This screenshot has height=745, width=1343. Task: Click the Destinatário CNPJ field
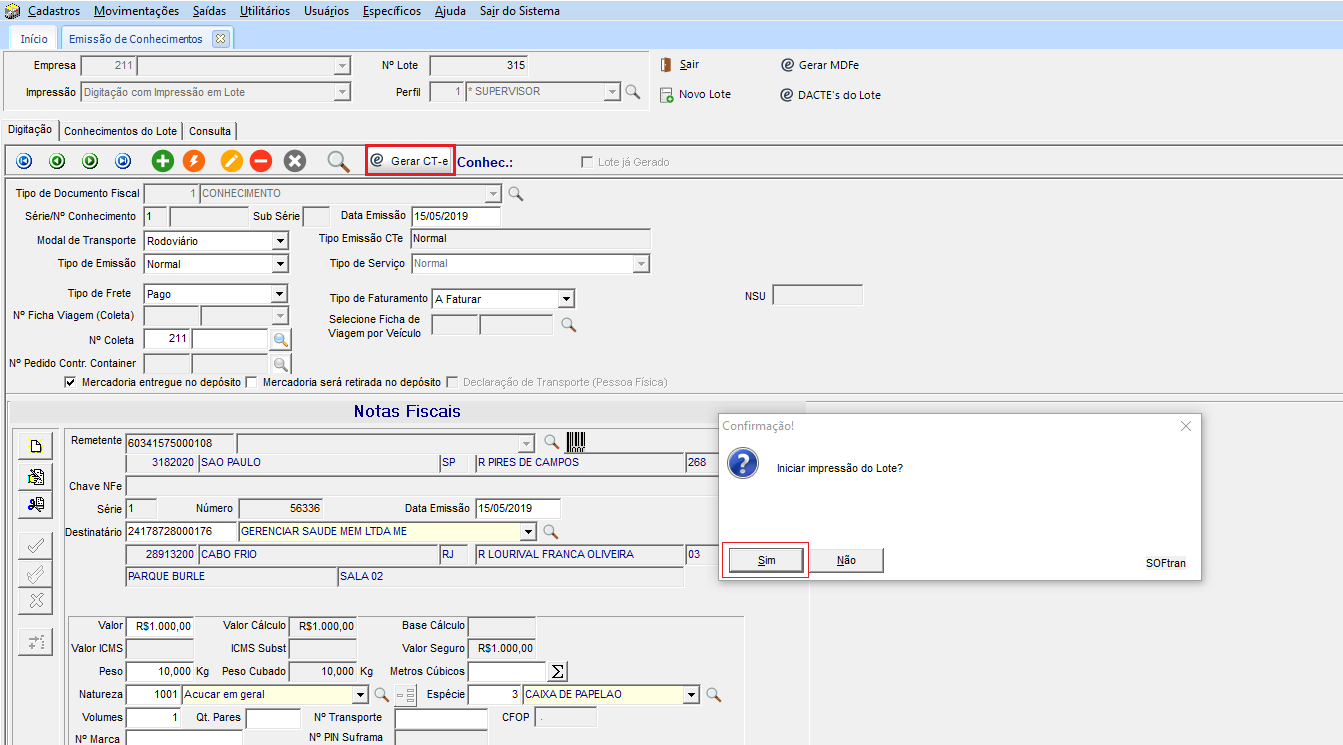[181, 531]
